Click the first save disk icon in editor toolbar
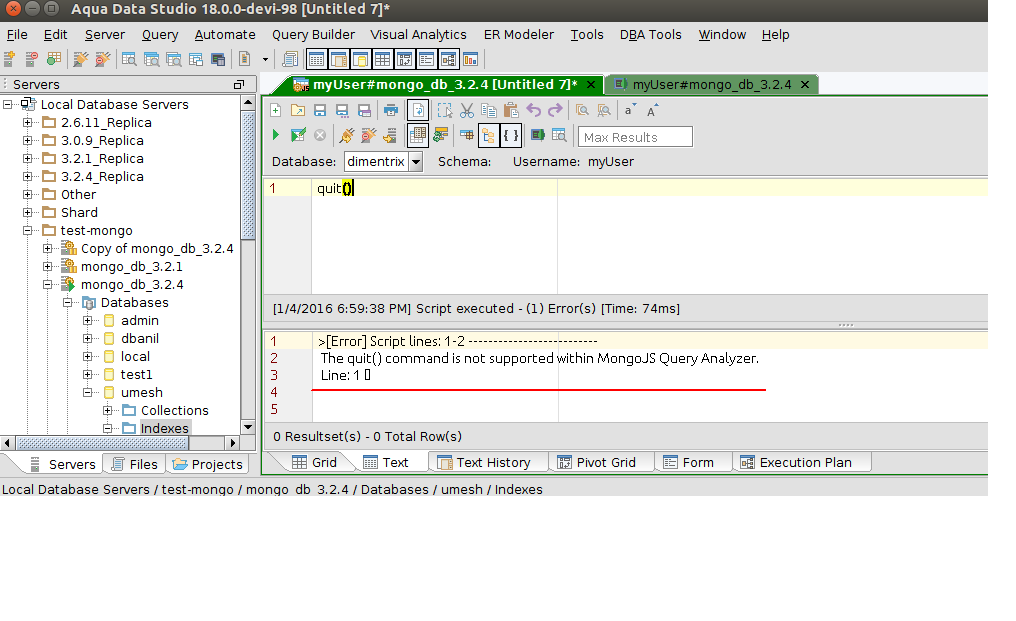 (x=319, y=110)
